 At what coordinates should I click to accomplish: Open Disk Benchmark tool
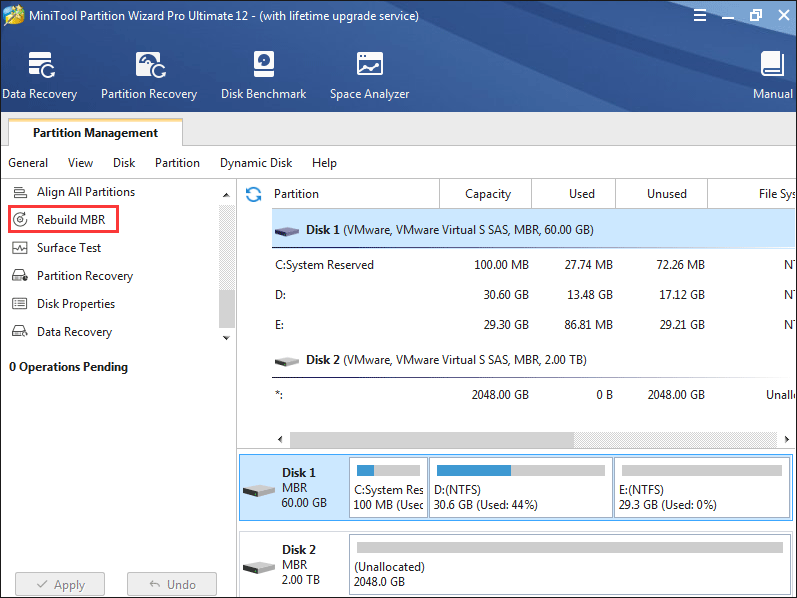263,75
